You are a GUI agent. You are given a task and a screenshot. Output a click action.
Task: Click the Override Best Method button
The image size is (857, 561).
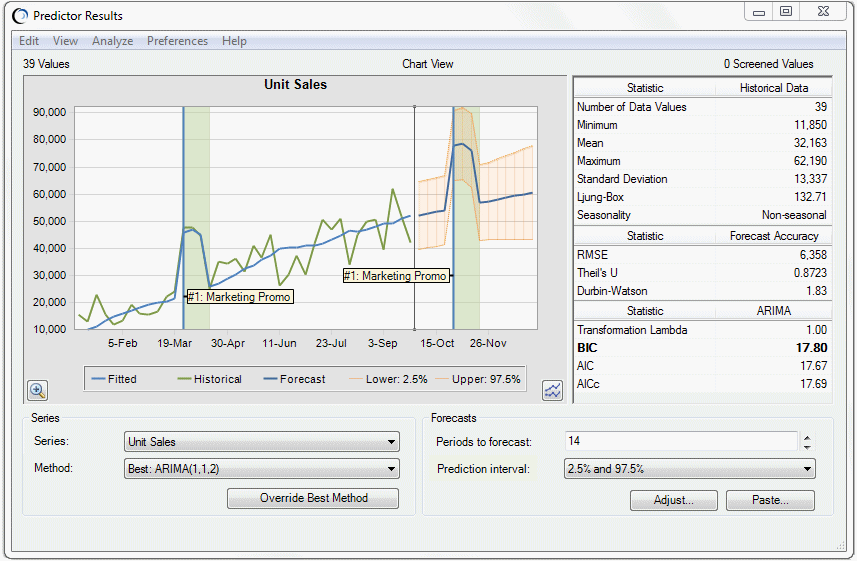313,498
